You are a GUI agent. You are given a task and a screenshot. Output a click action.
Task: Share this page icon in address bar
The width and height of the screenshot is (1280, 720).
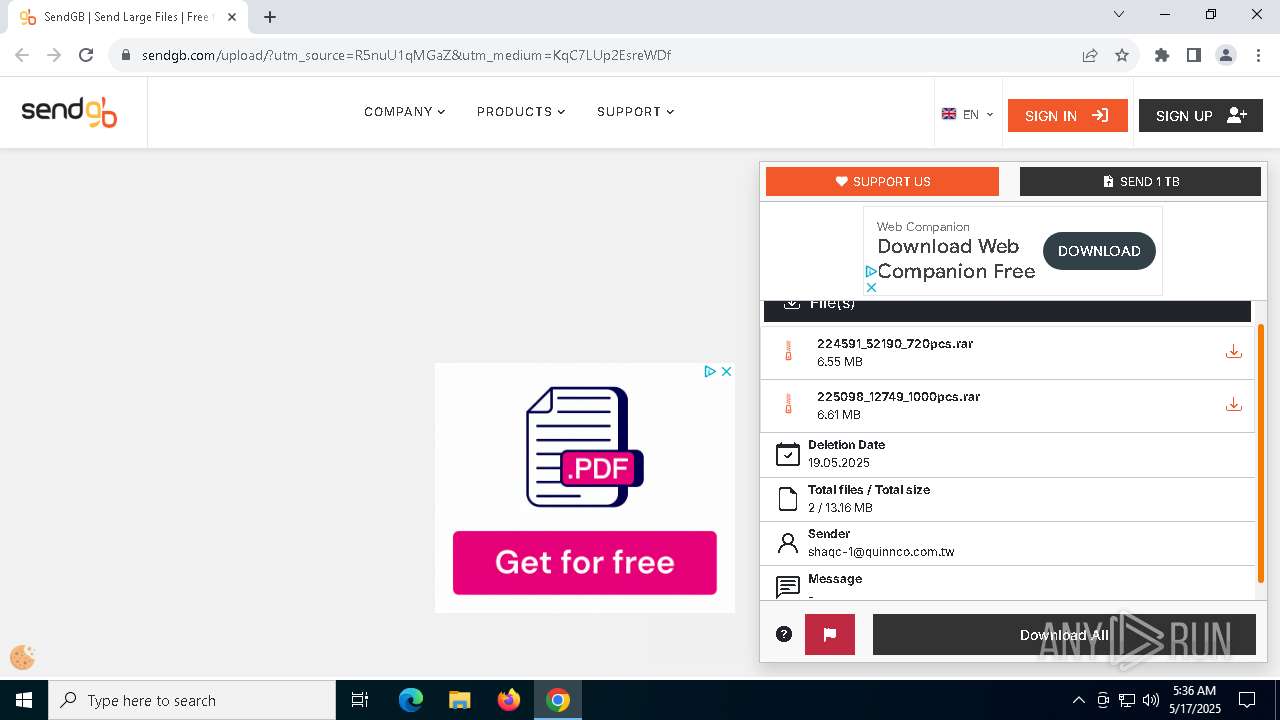1090,55
